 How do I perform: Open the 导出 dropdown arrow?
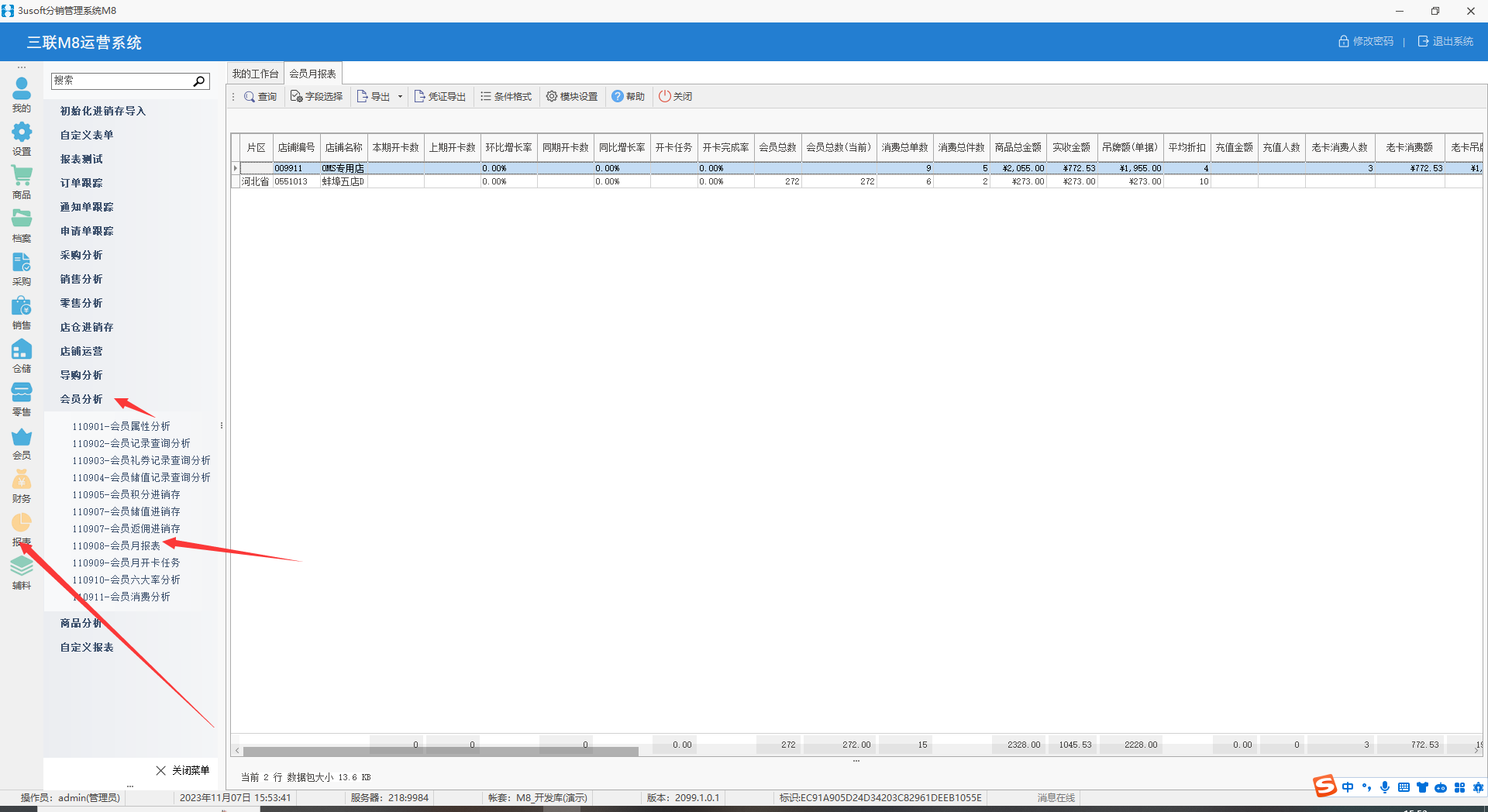tap(400, 97)
